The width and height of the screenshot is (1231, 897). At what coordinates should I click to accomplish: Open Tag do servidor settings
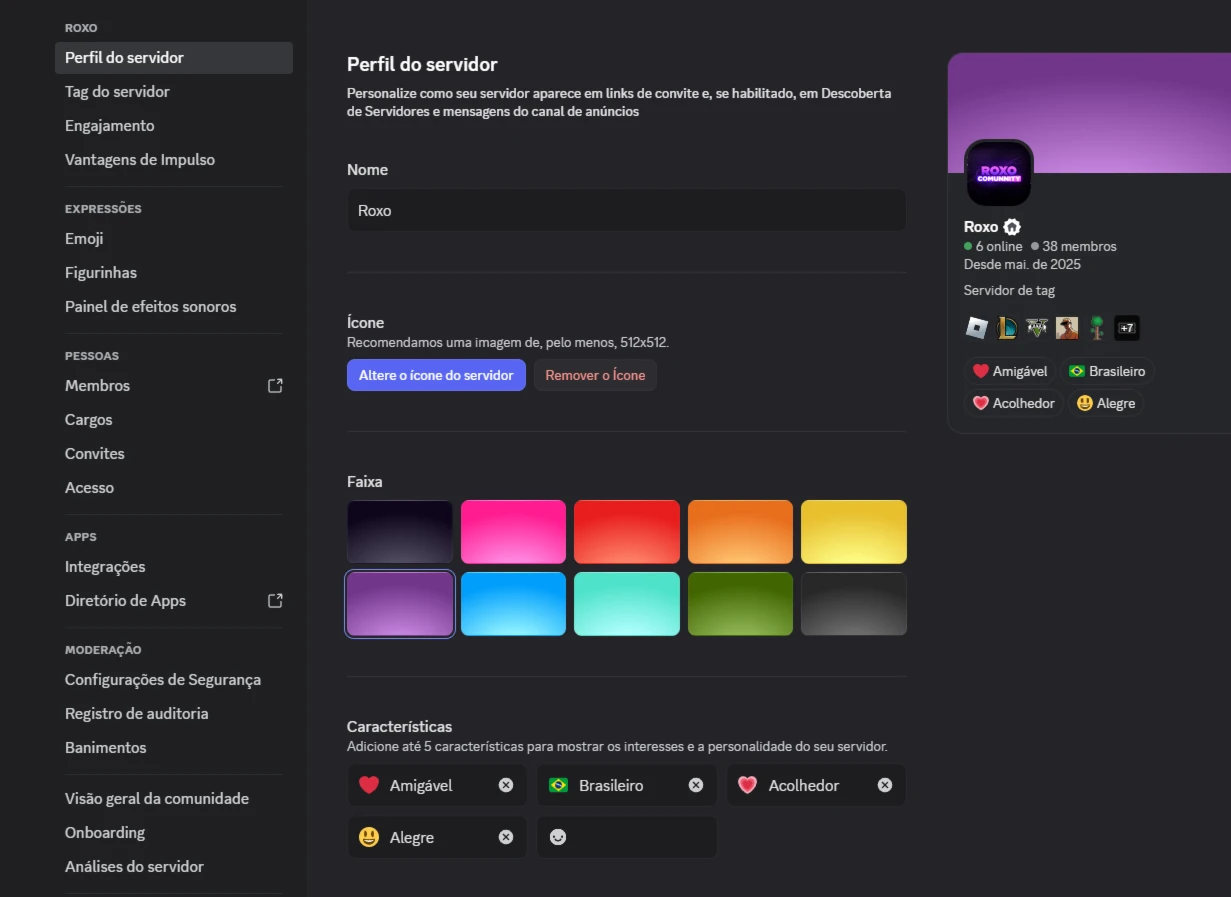coord(117,92)
